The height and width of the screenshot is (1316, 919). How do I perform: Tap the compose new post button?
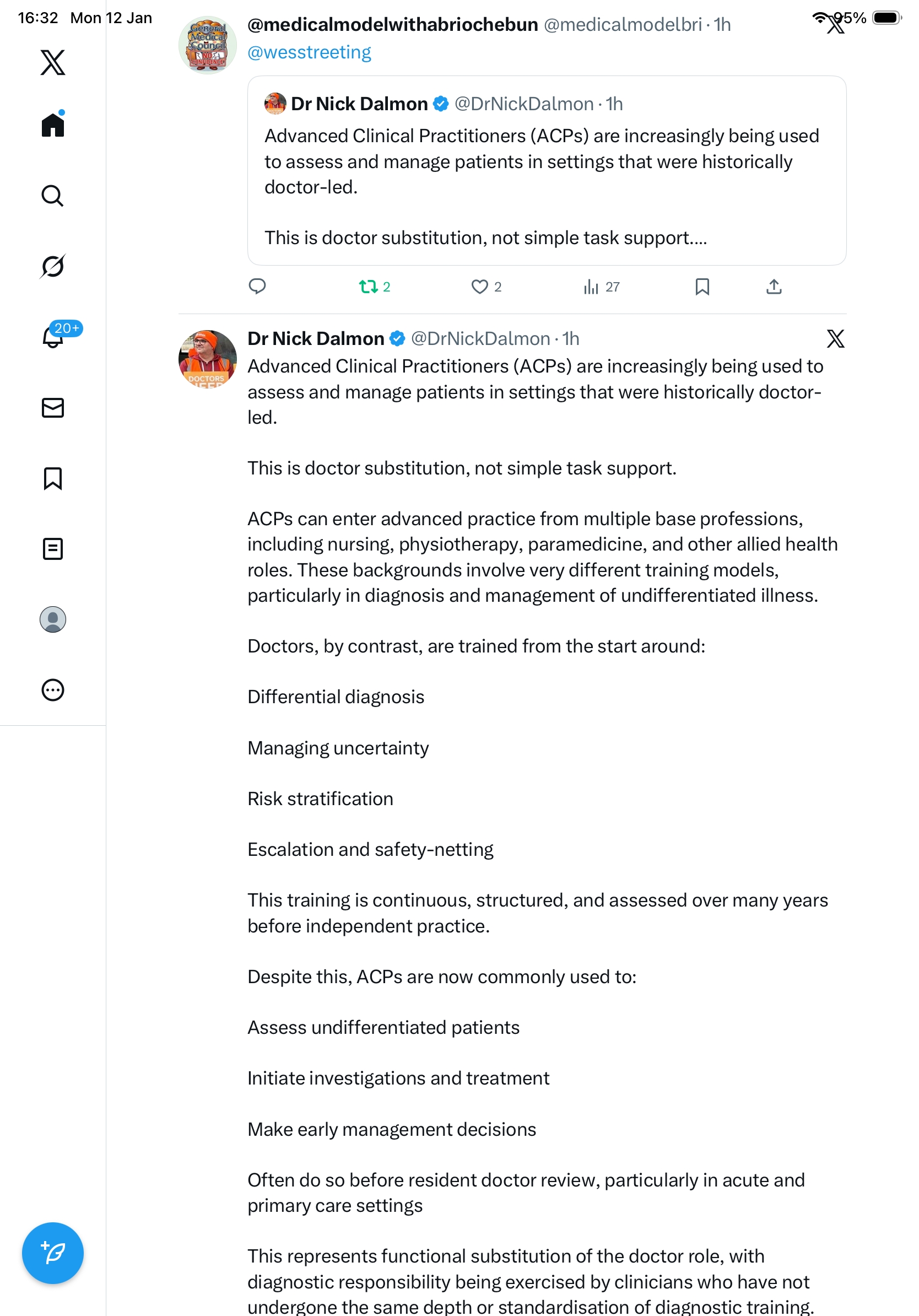pos(53,1253)
